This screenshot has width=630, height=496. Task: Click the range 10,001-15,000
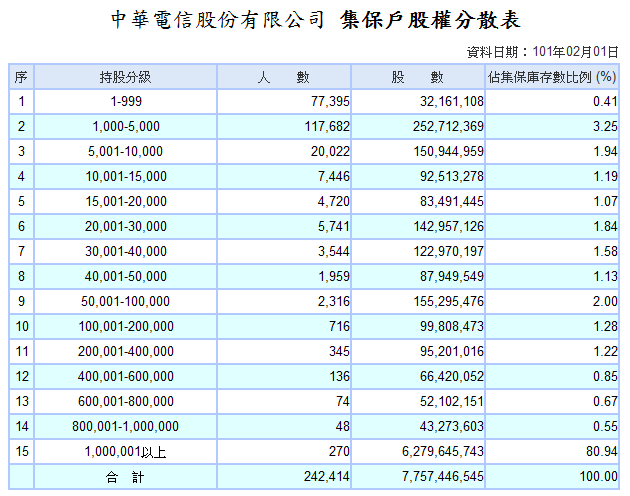click(x=126, y=176)
